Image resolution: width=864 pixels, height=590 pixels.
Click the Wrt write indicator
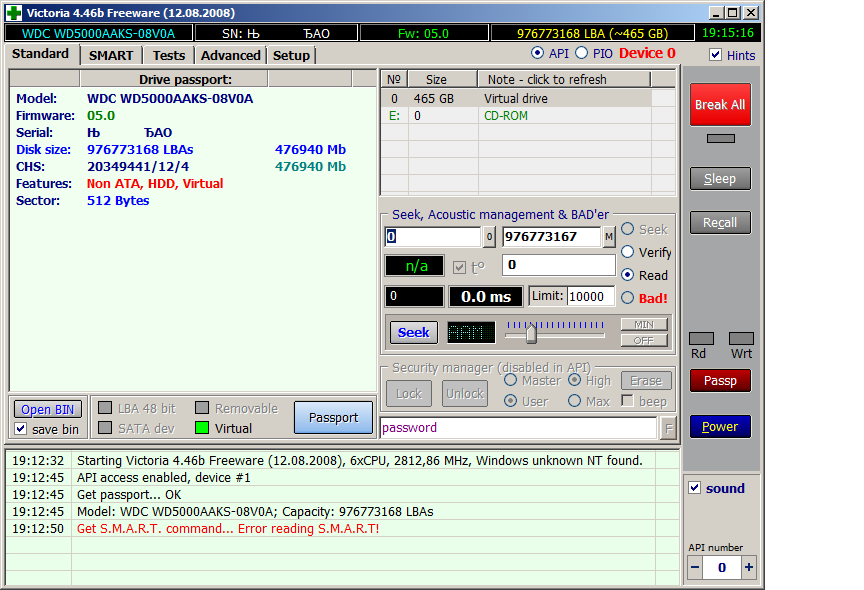coord(741,338)
